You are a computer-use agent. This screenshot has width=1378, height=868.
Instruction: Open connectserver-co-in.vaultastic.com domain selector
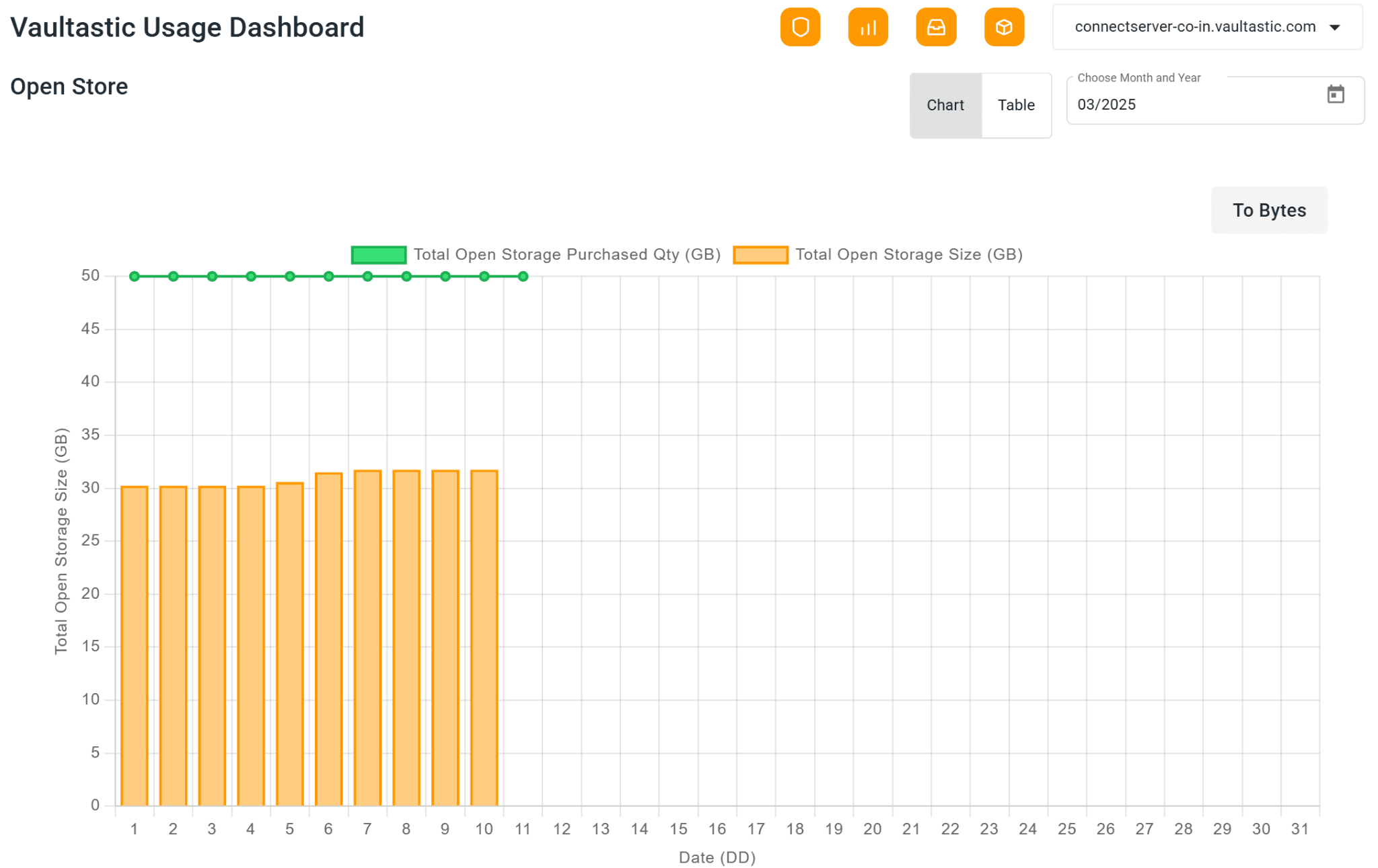point(1195,27)
